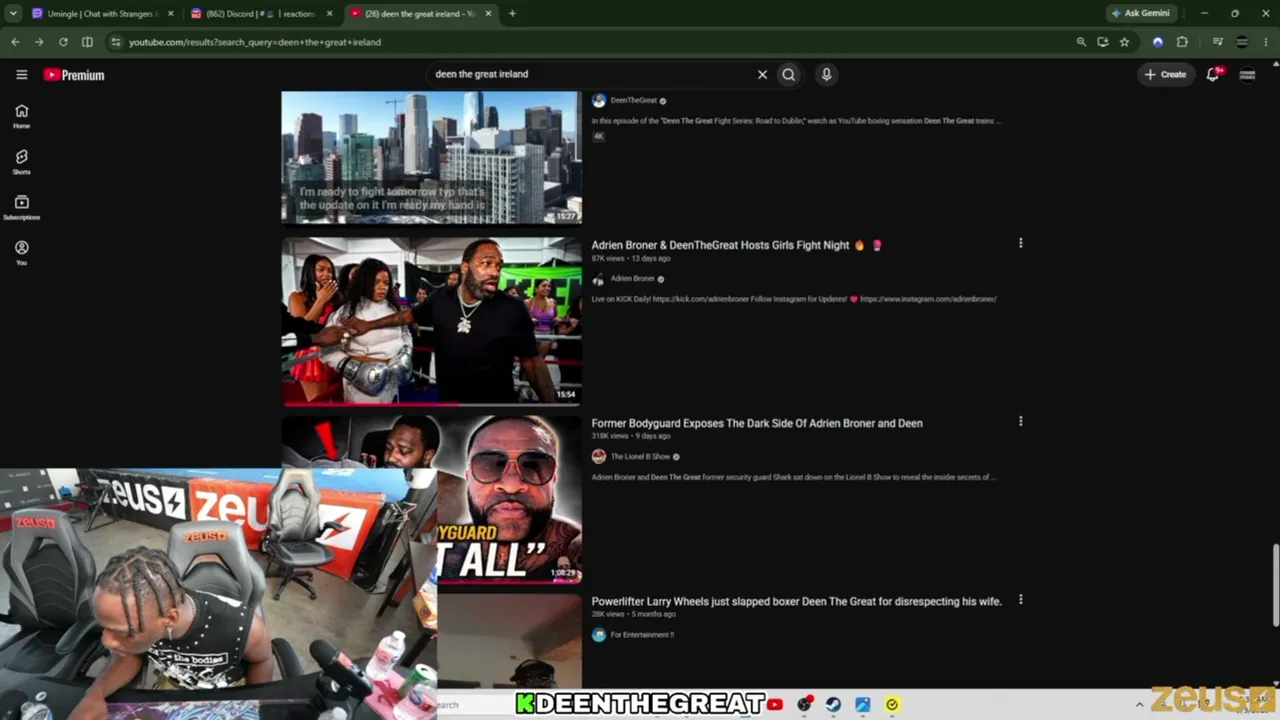This screenshot has width=1280, height=720.
Task: Open the bodyguard "T ALL" video thumbnail
Action: click(509, 499)
